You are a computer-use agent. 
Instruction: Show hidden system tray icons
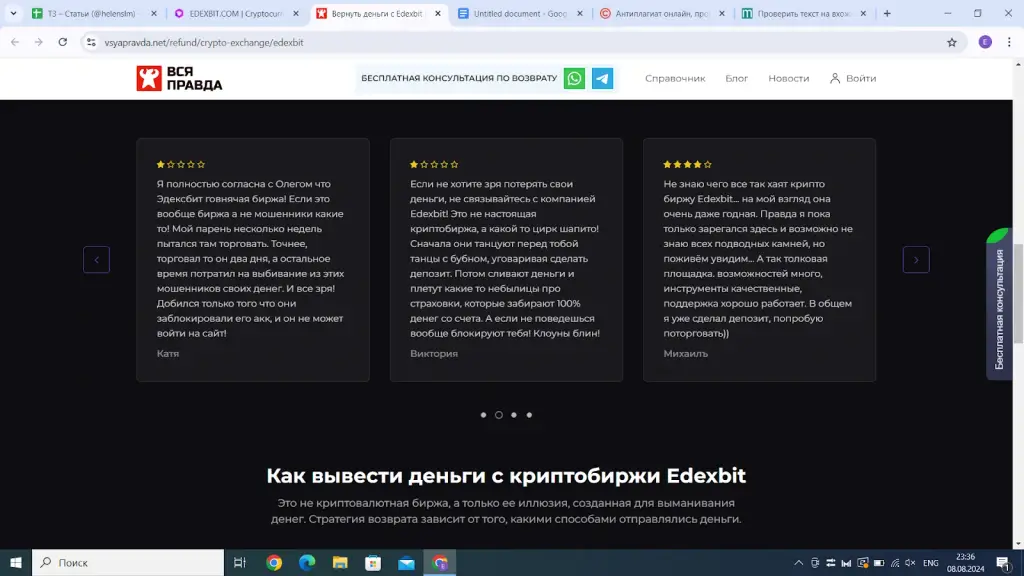coord(798,562)
